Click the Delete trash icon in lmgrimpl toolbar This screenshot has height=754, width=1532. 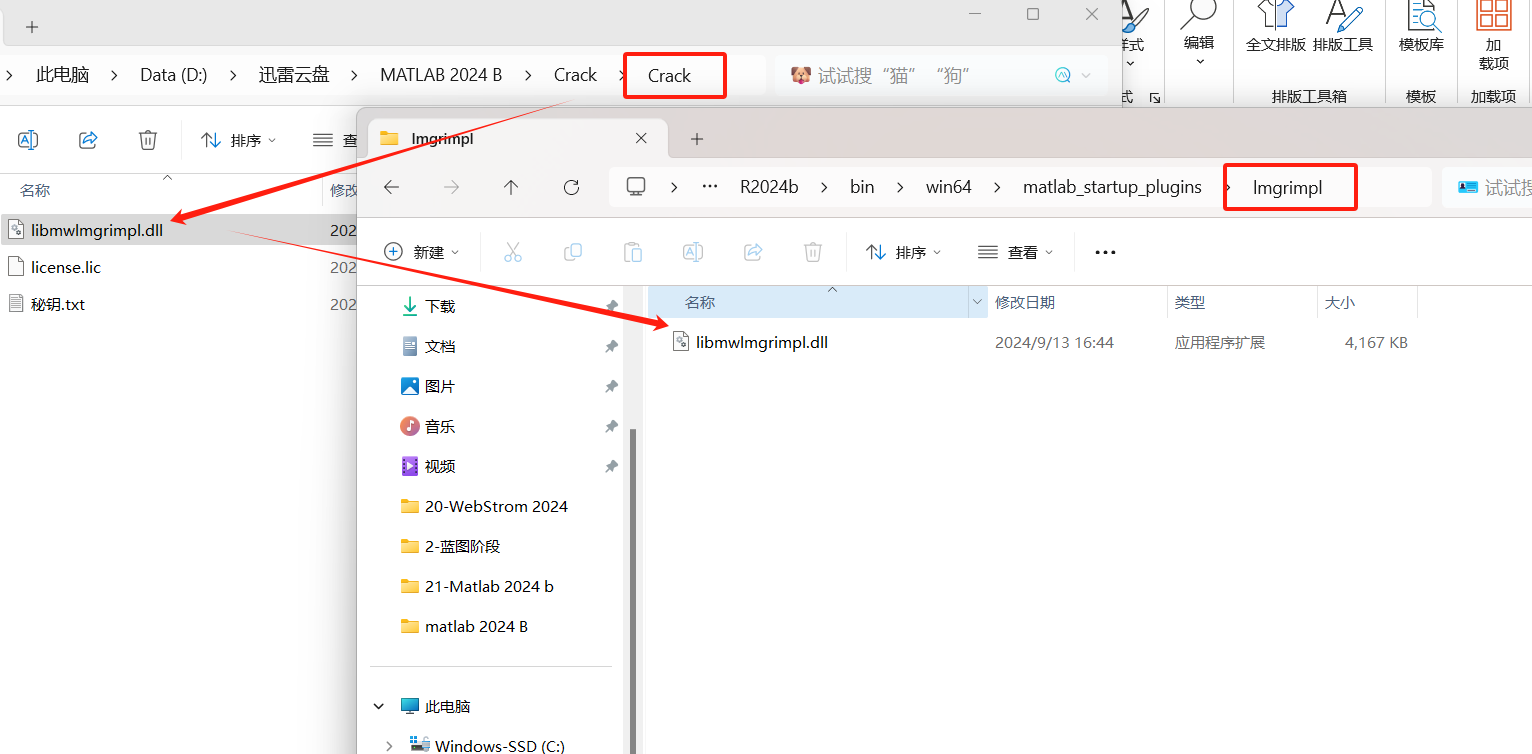coord(813,252)
